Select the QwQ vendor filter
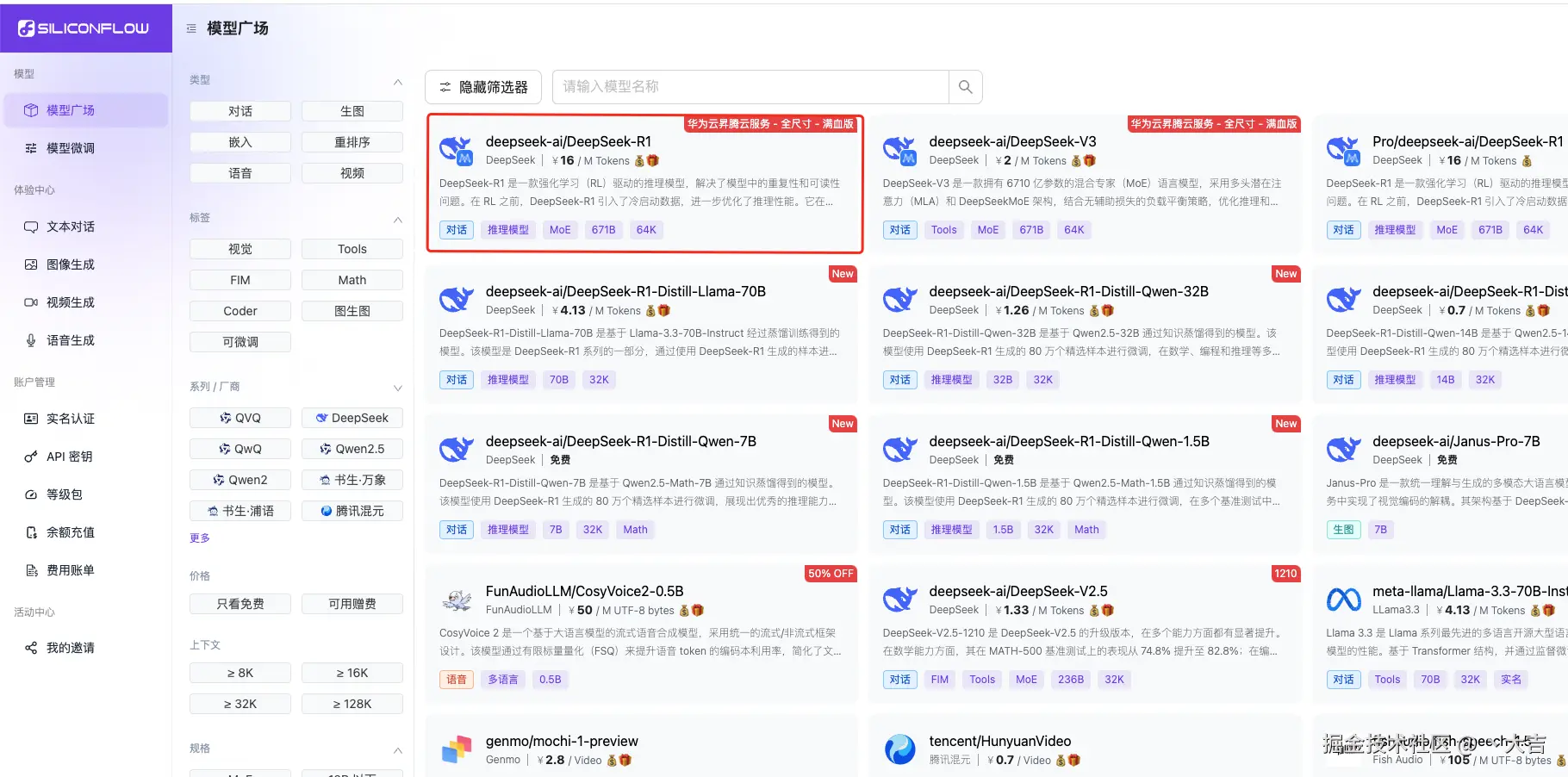Viewport: 1568px width, 777px height. 240,449
